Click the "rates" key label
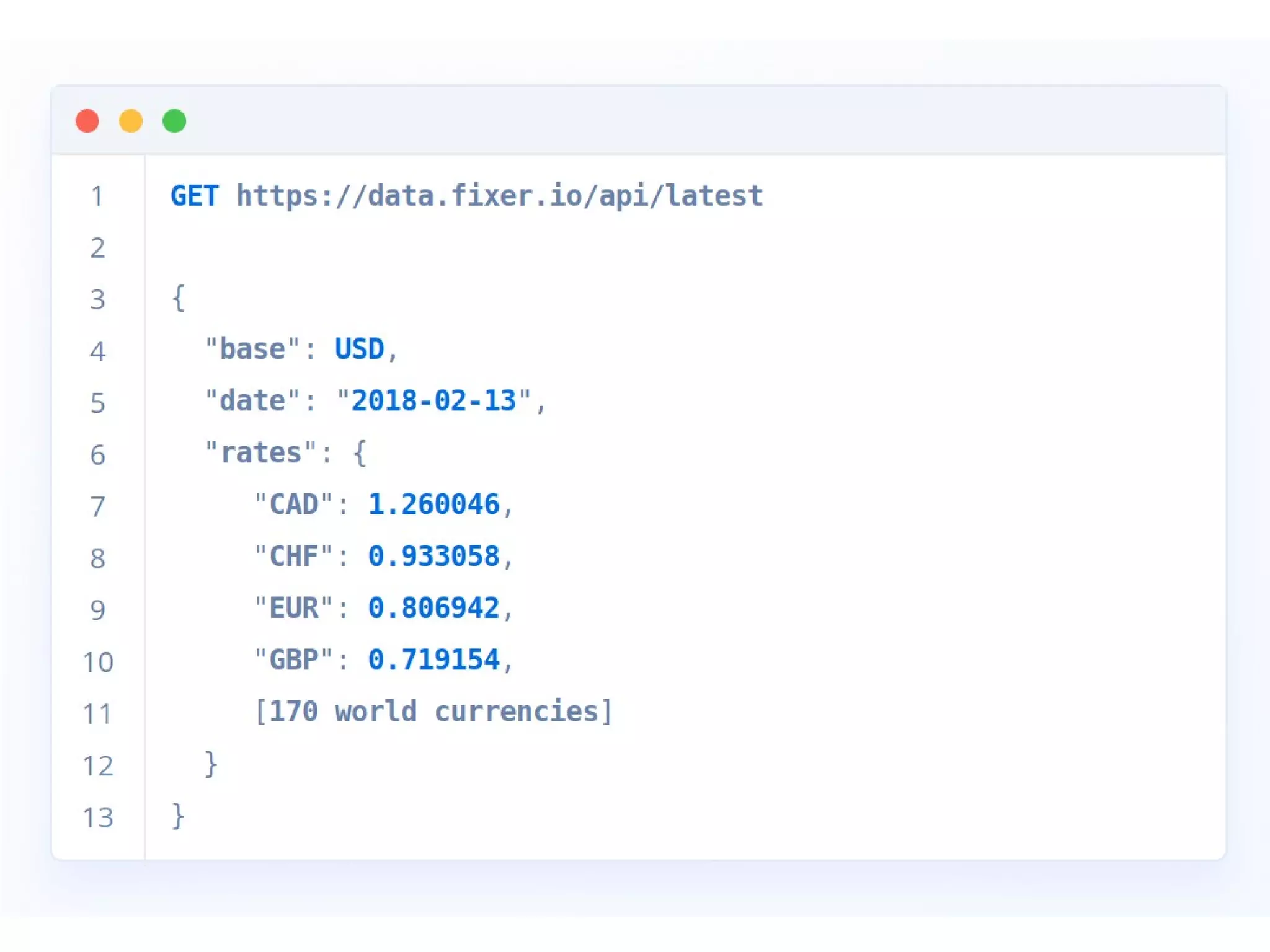The height and width of the screenshot is (952, 1270). [260, 452]
